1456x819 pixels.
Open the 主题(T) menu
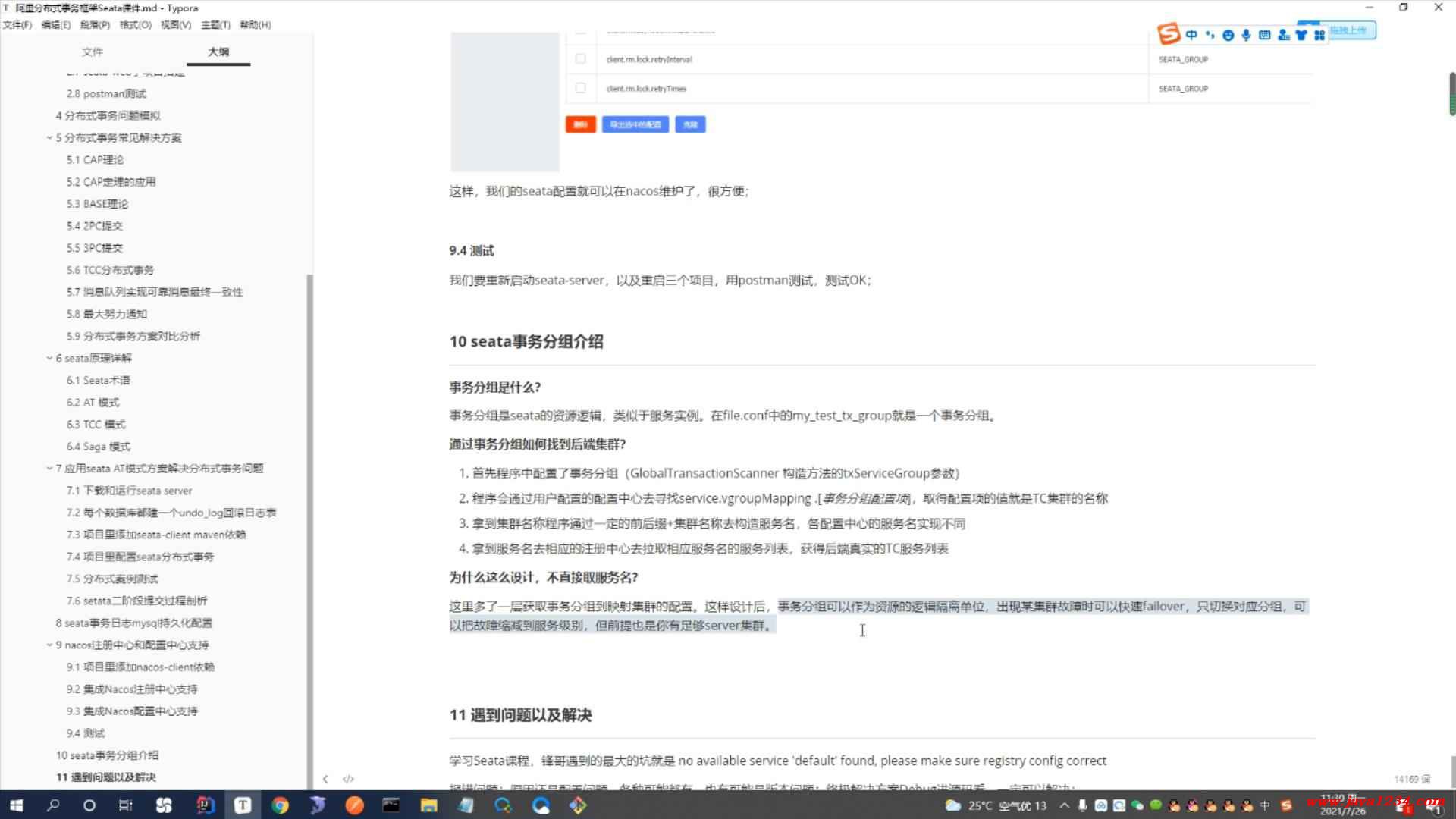(216, 25)
